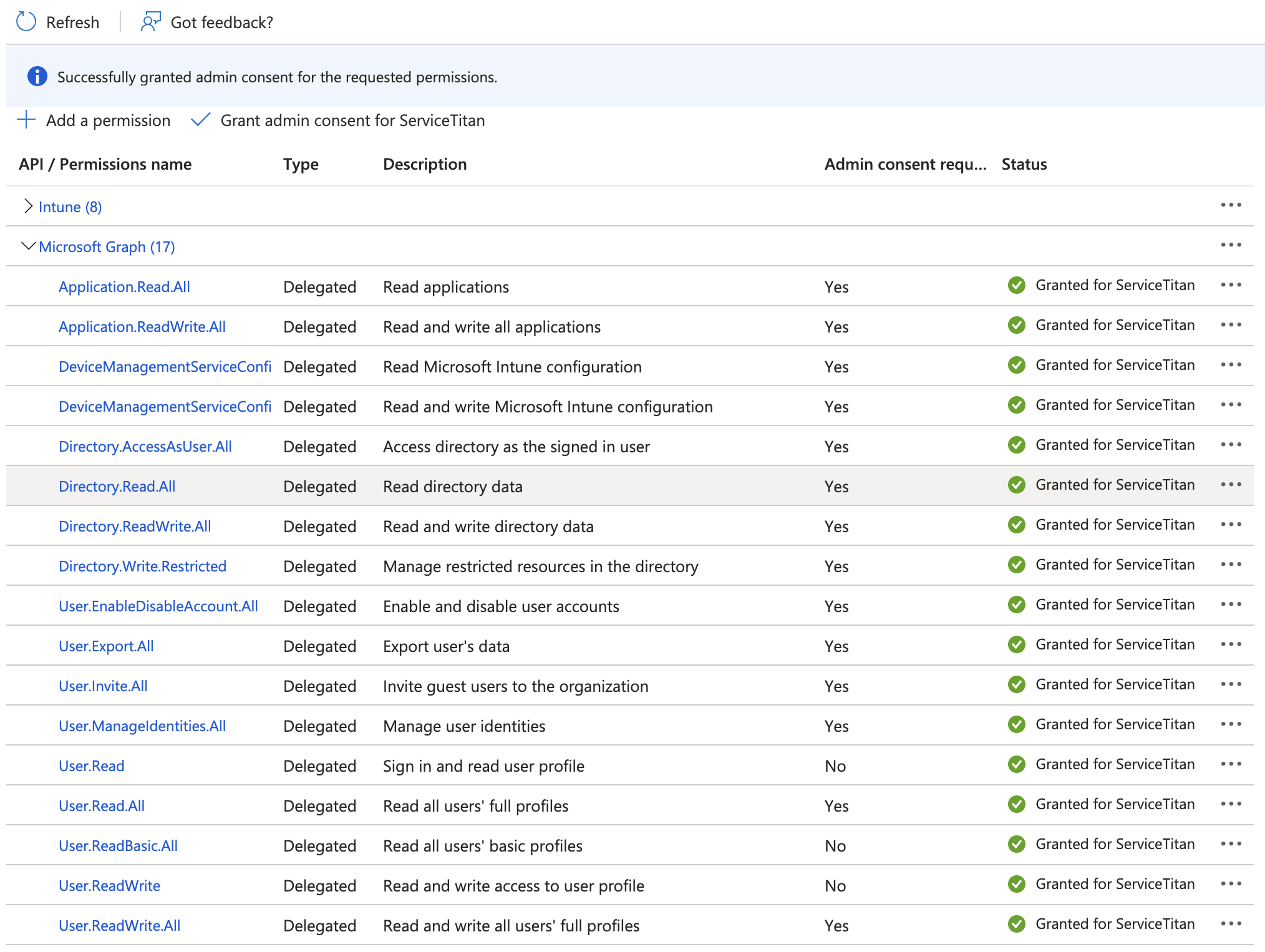Open the ellipsis menu for the Directory.Read.All row
This screenshot has width=1265, height=952.
point(1231,485)
